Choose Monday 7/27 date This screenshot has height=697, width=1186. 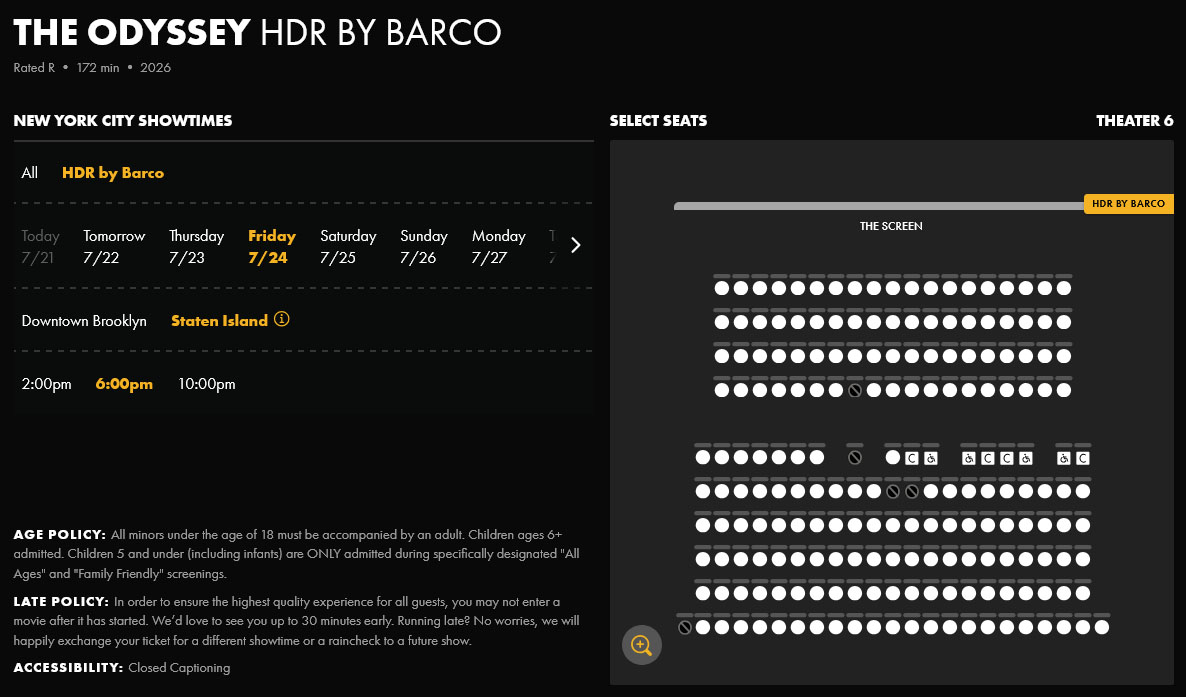click(498, 247)
